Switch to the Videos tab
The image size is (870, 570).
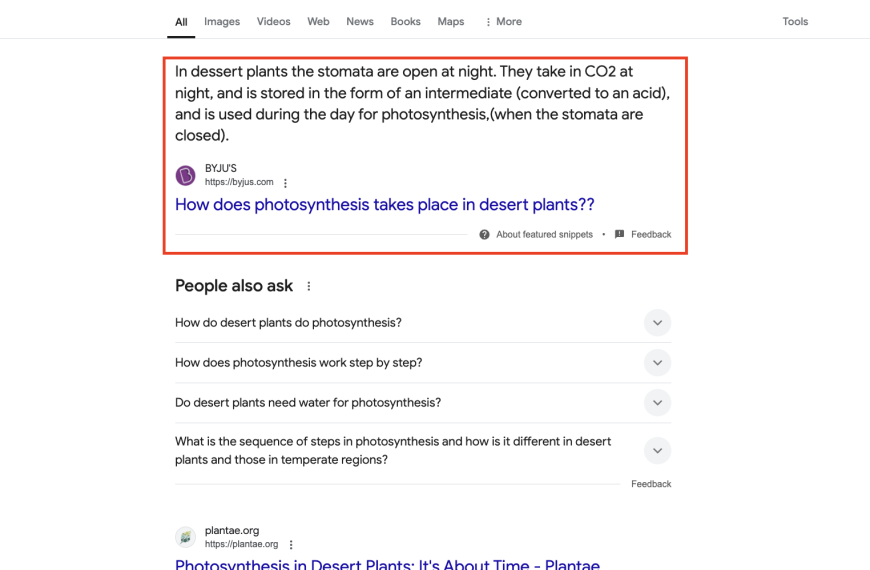(274, 22)
